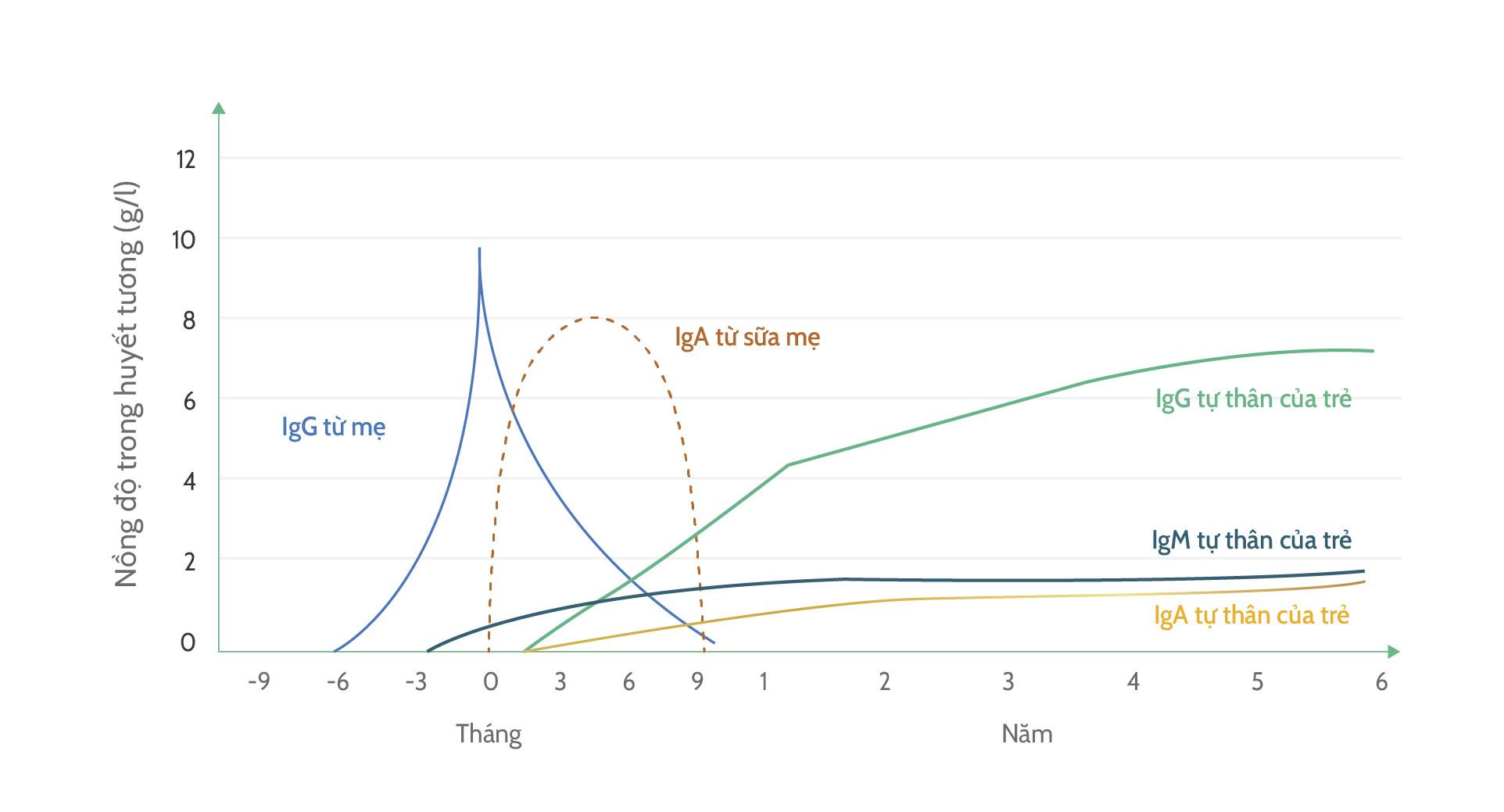Click the x-axis tick label -9
1504x812 pixels.
259,681
